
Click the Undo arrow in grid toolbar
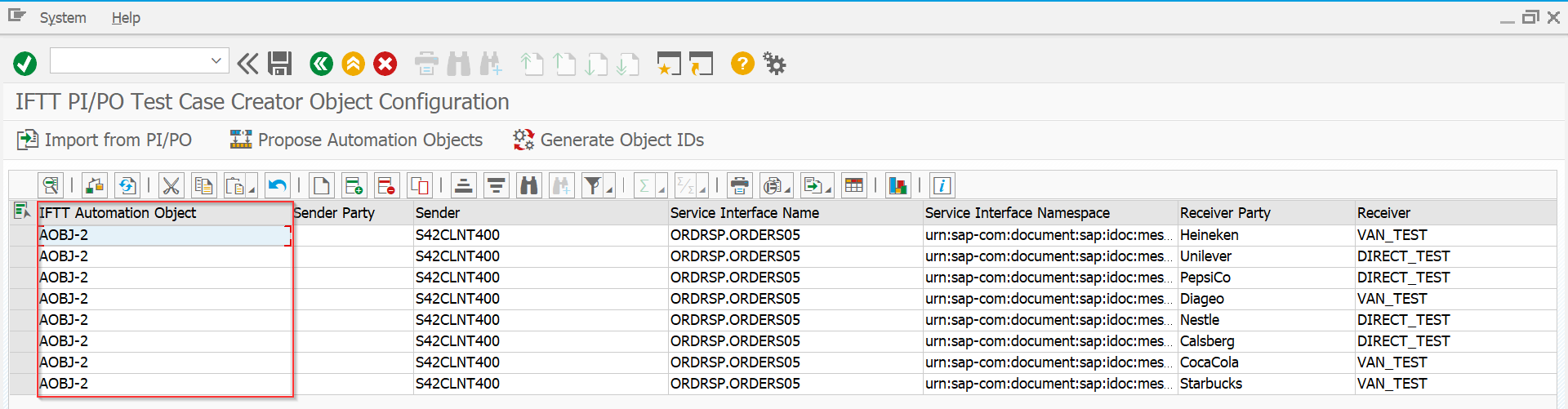pos(278,186)
